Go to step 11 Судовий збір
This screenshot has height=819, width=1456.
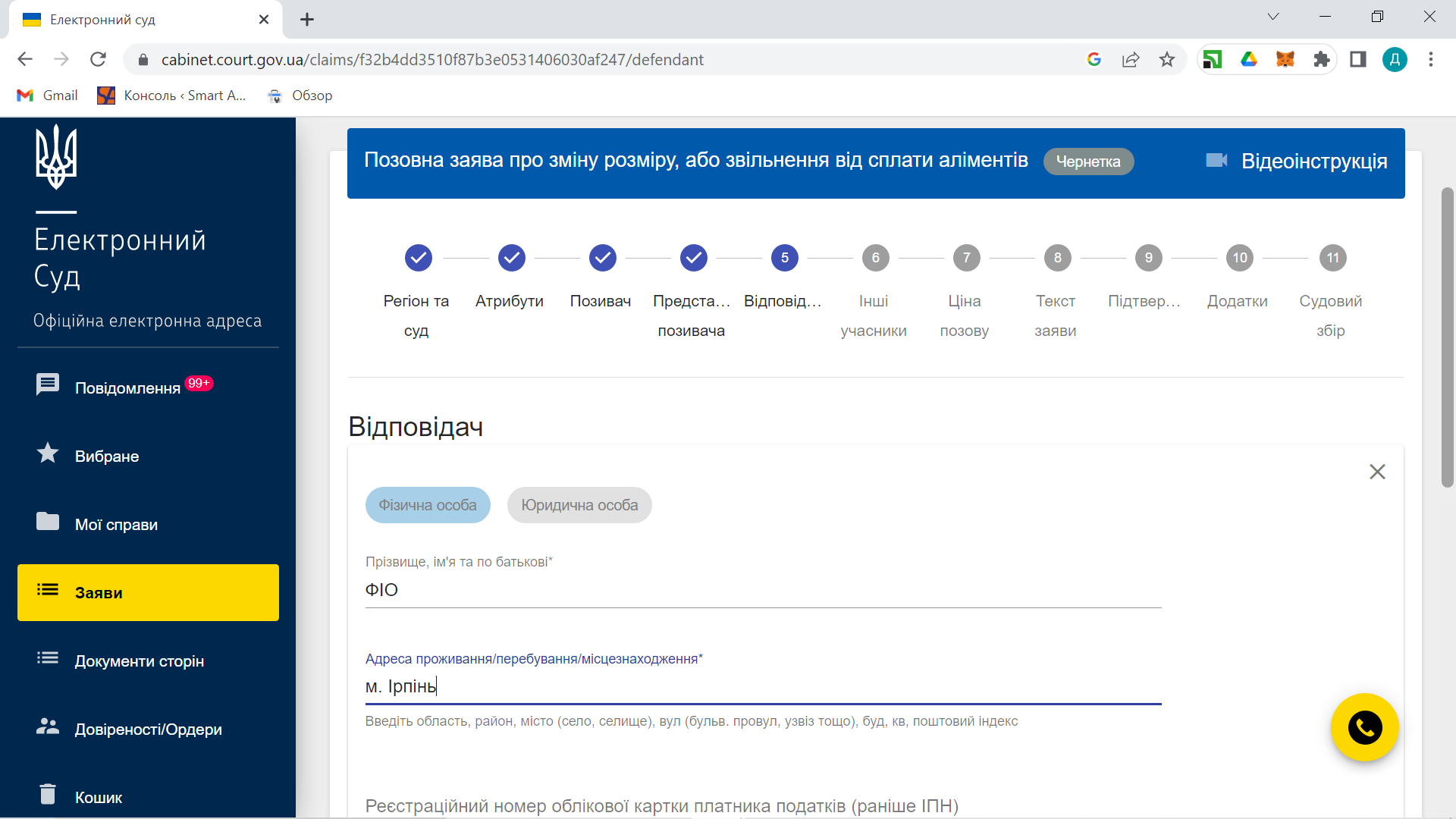click(1332, 258)
